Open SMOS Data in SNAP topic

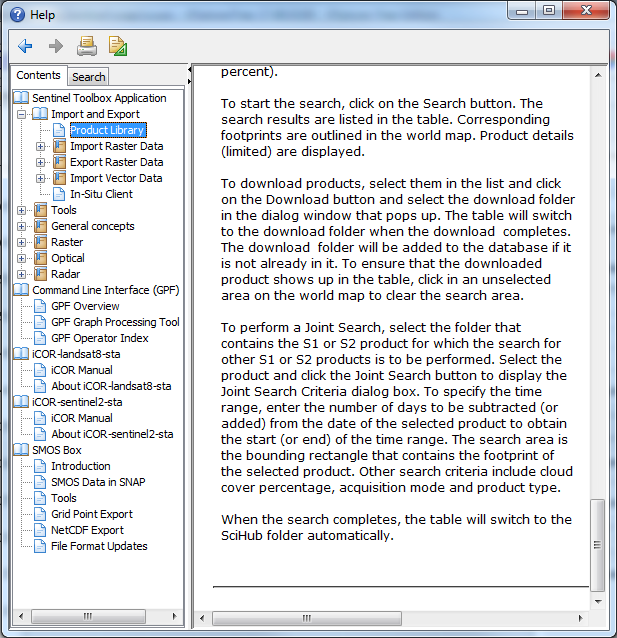pyautogui.click(x=98, y=482)
